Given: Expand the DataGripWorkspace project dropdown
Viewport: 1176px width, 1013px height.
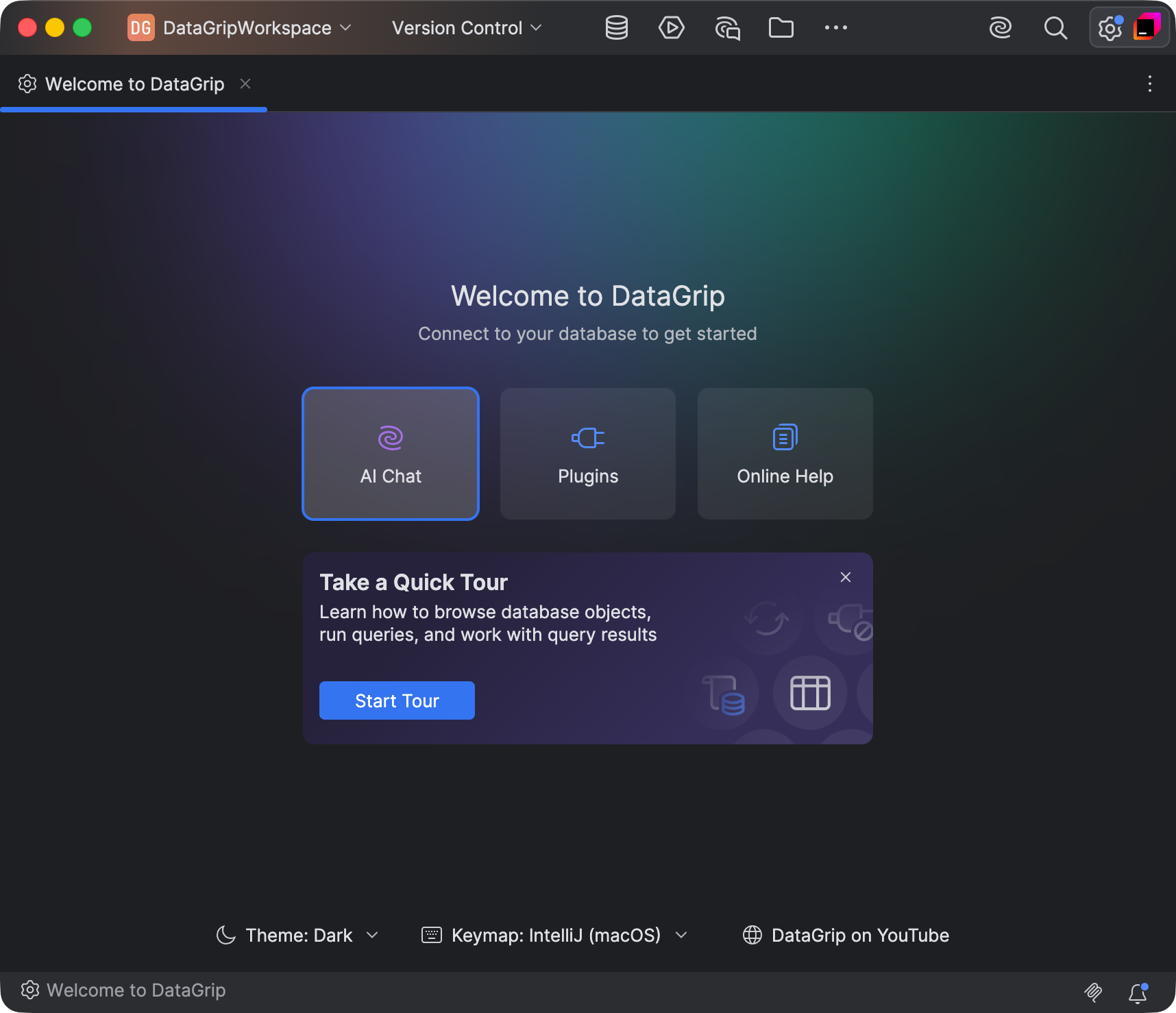Looking at the screenshot, I should tap(239, 28).
